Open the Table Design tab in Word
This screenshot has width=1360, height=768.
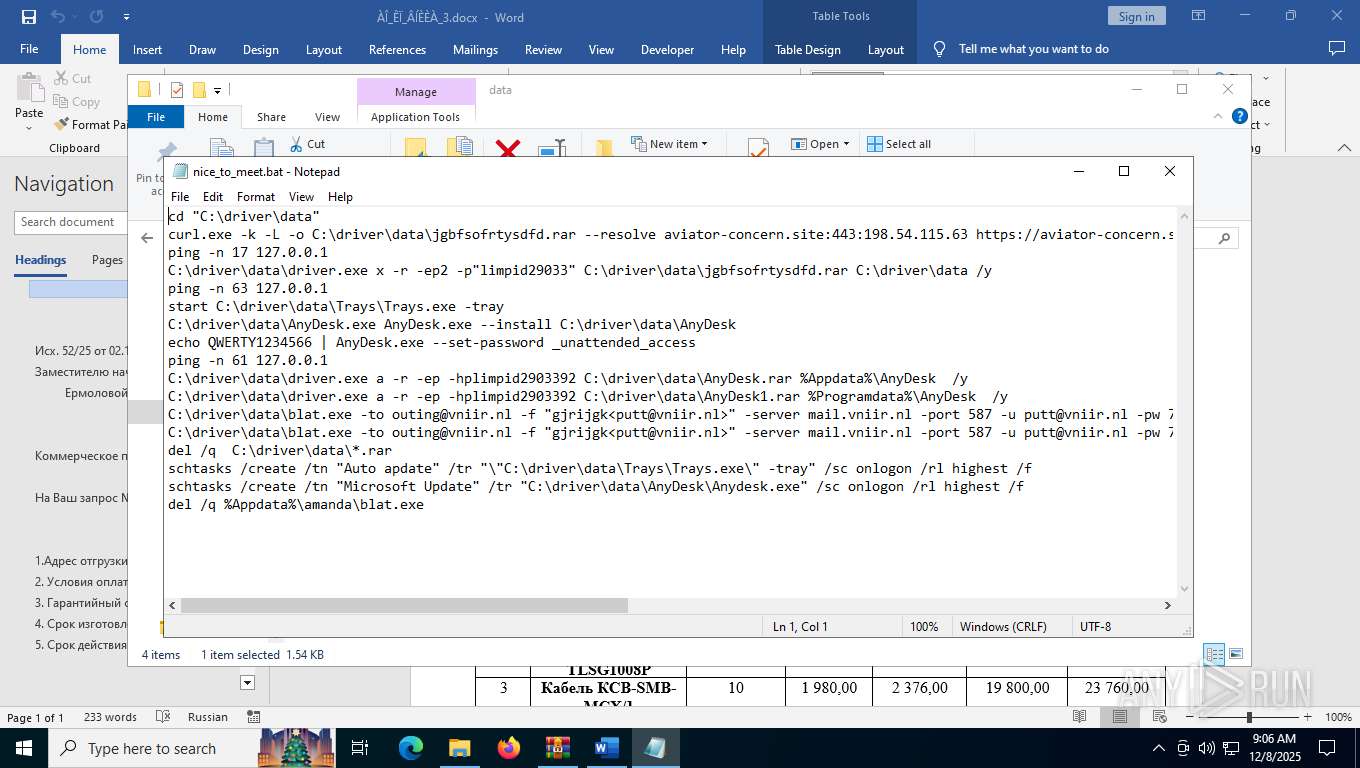[x=807, y=49]
